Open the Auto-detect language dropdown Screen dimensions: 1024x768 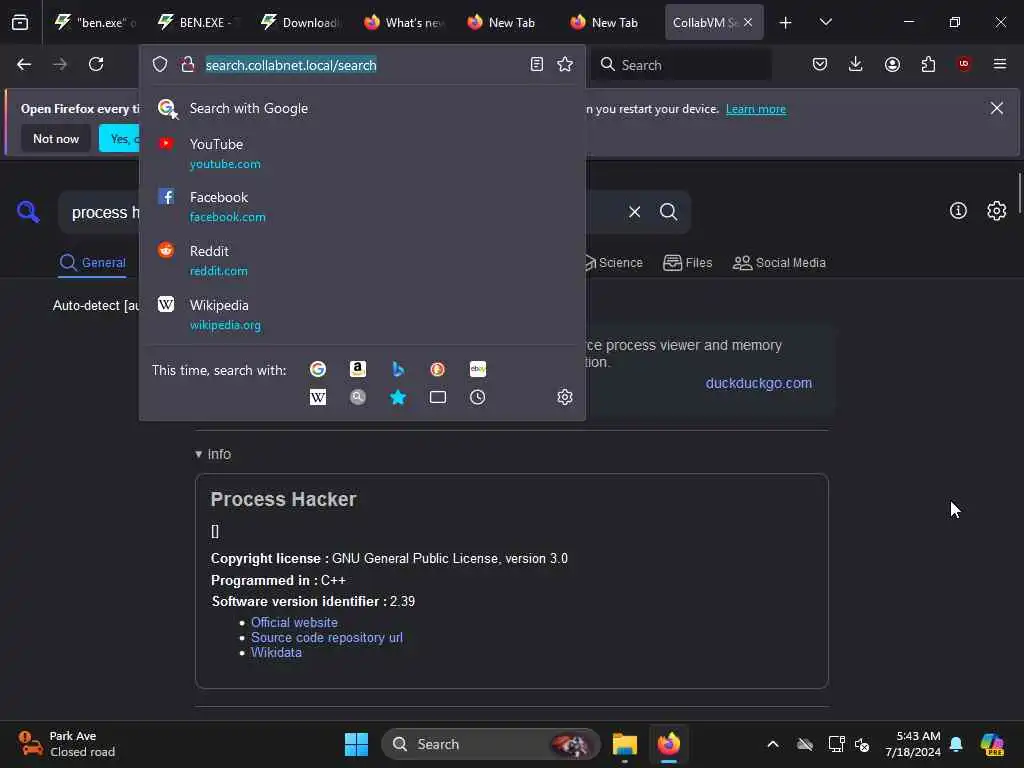pos(96,306)
